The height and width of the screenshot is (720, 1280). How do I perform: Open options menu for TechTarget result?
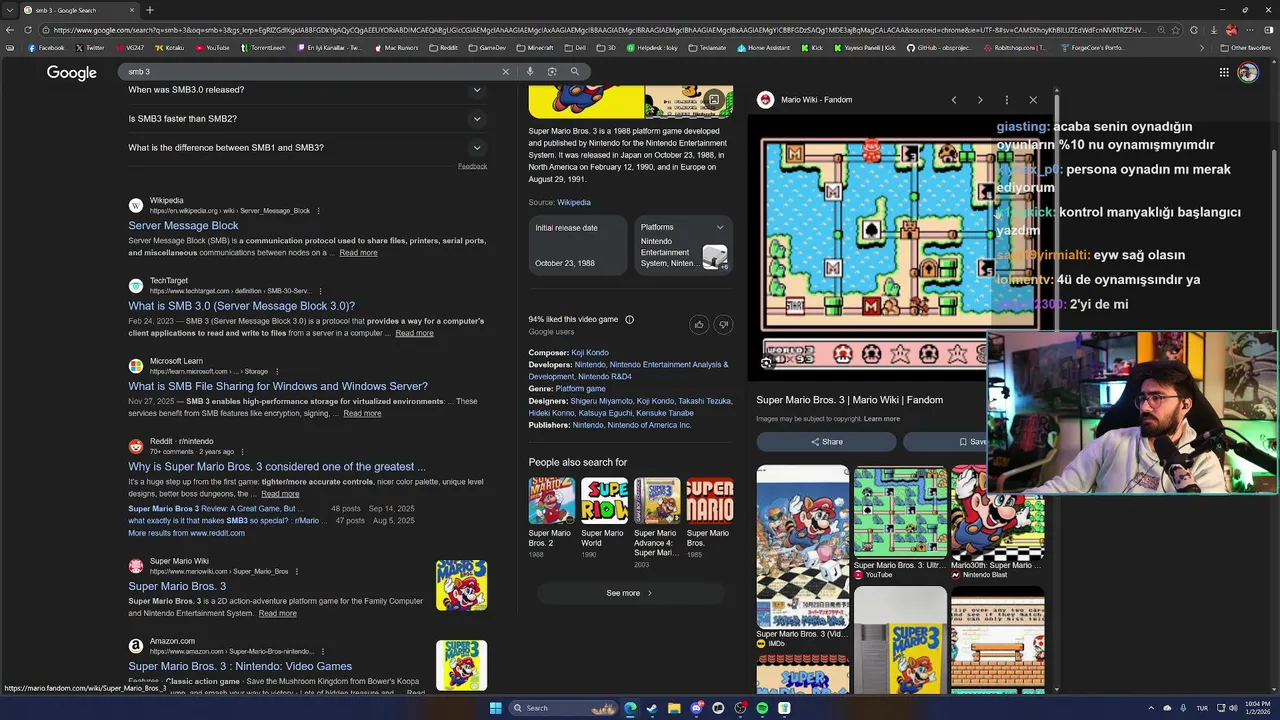[x=319, y=291]
